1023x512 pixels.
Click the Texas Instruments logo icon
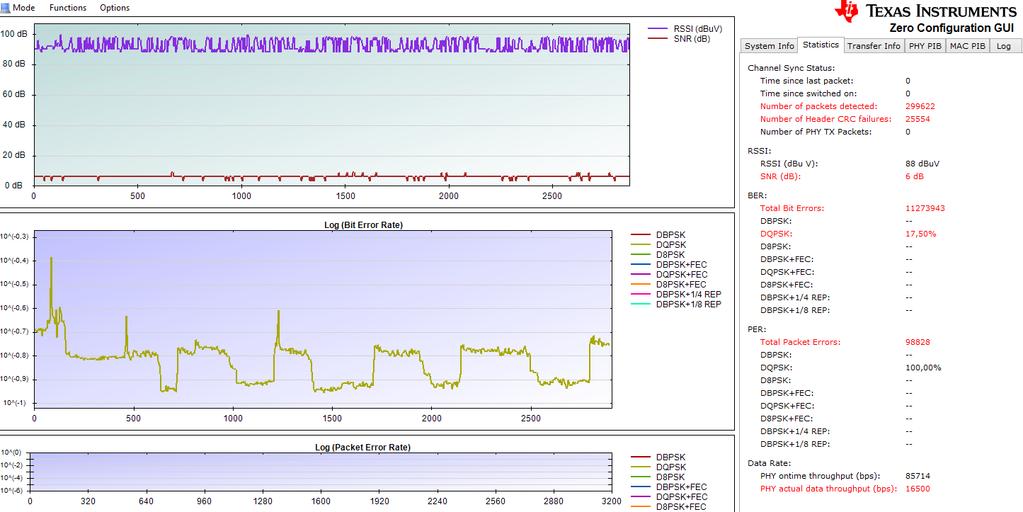coord(847,10)
